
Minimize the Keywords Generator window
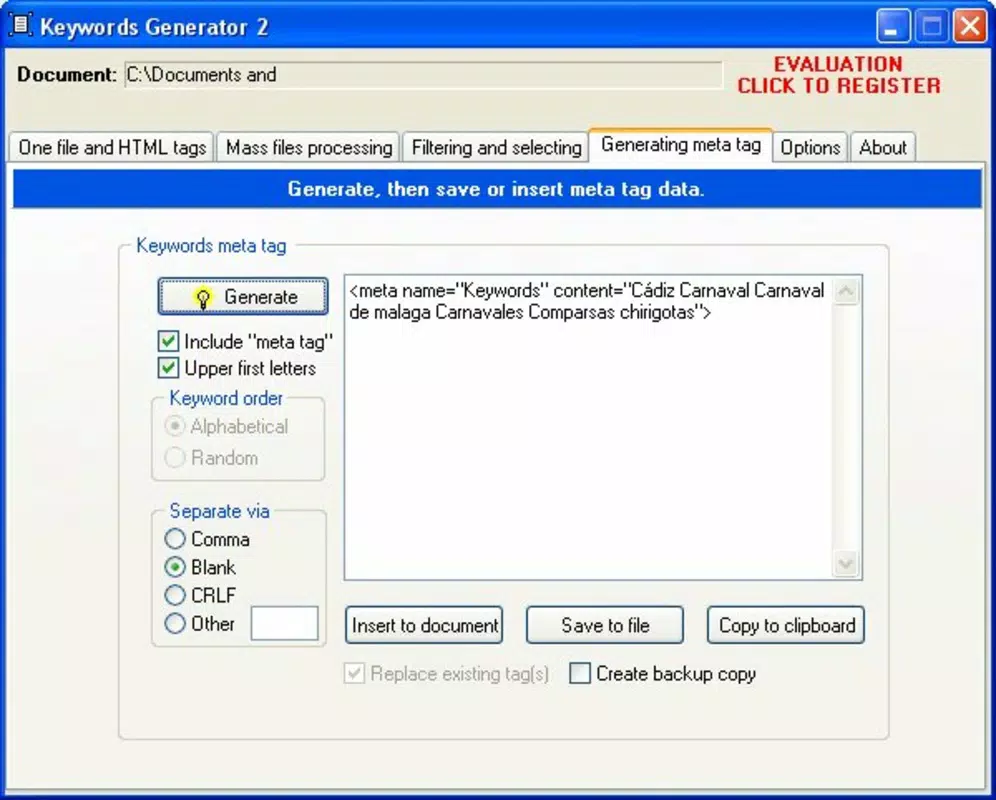tap(892, 27)
